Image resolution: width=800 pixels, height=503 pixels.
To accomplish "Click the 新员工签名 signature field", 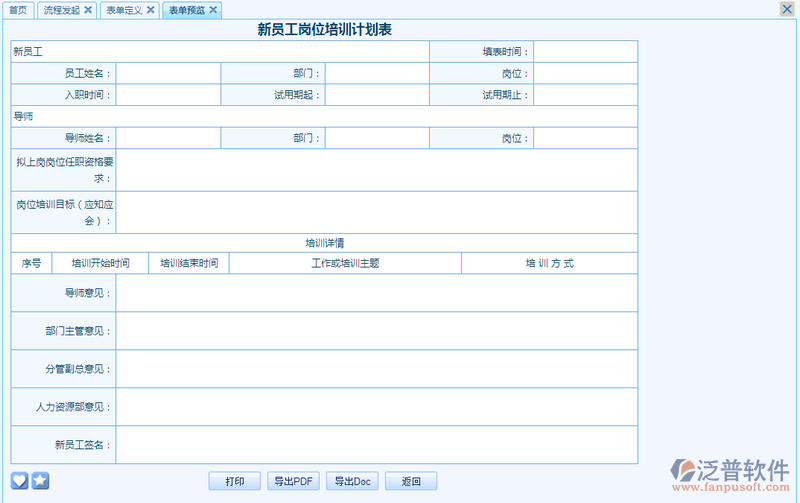I will point(376,445).
